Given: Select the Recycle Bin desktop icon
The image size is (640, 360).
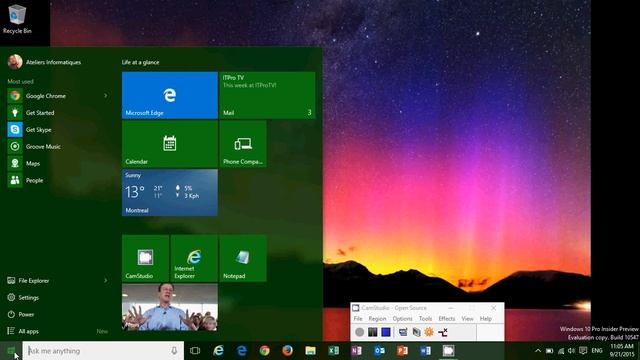Looking at the screenshot, I should click(x=17, y=19).
